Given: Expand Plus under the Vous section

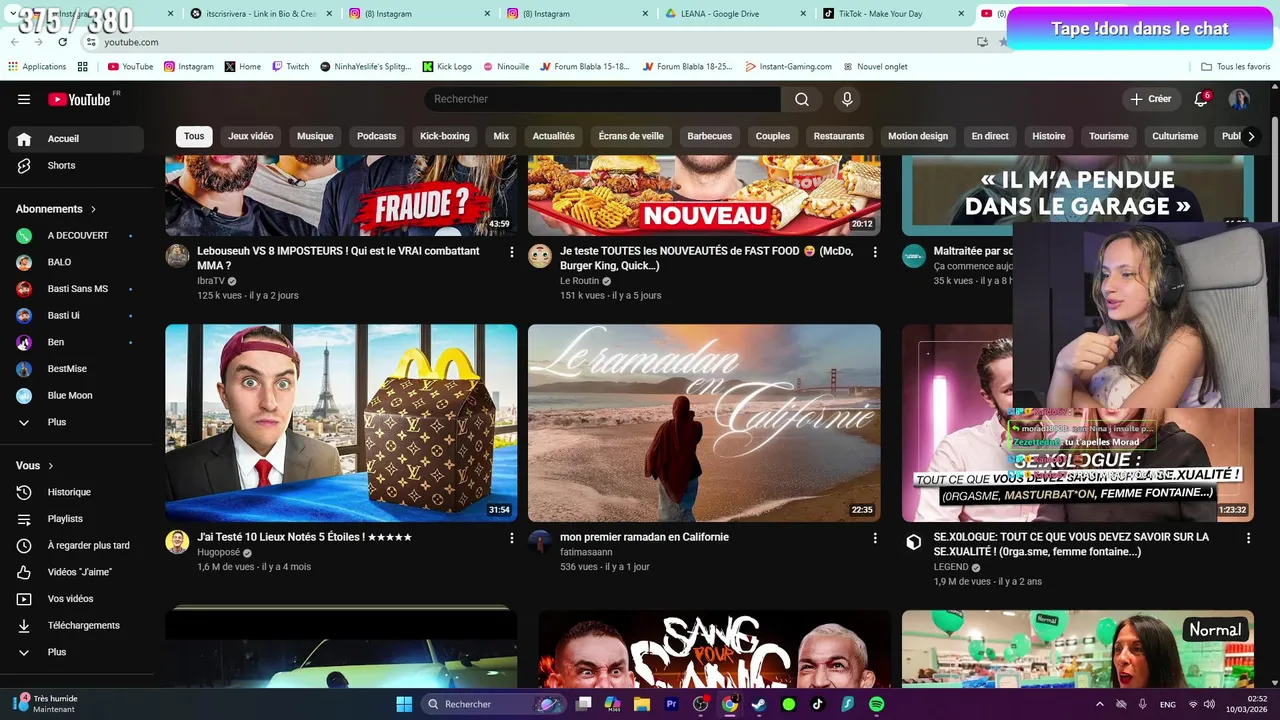Looking at the screenshot, I should 76,652.
